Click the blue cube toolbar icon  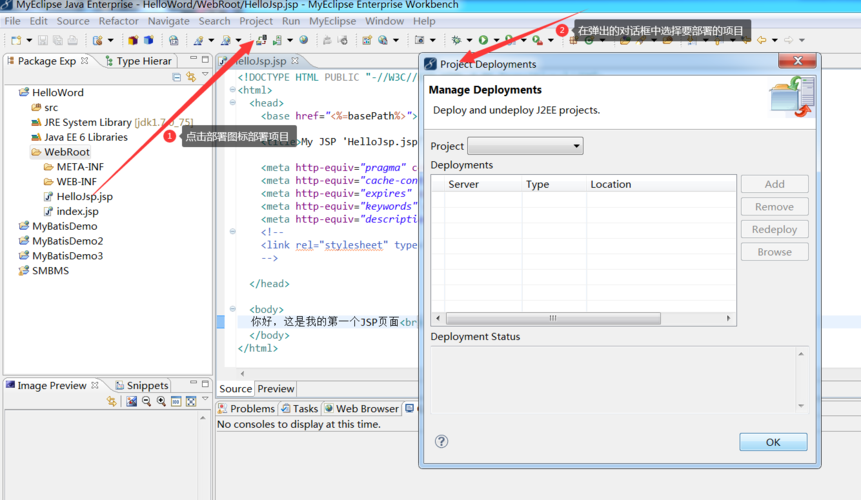pyautogui.click(x=148, y=40)
